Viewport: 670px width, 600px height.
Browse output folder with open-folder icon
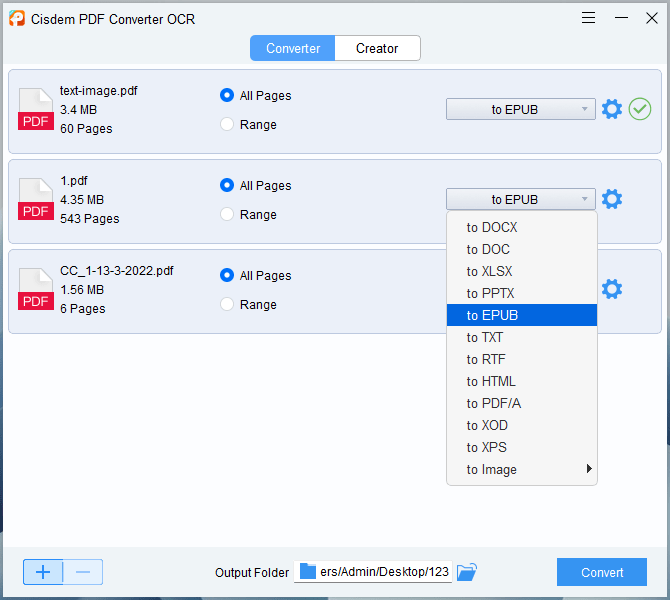(x=467, y=572)
